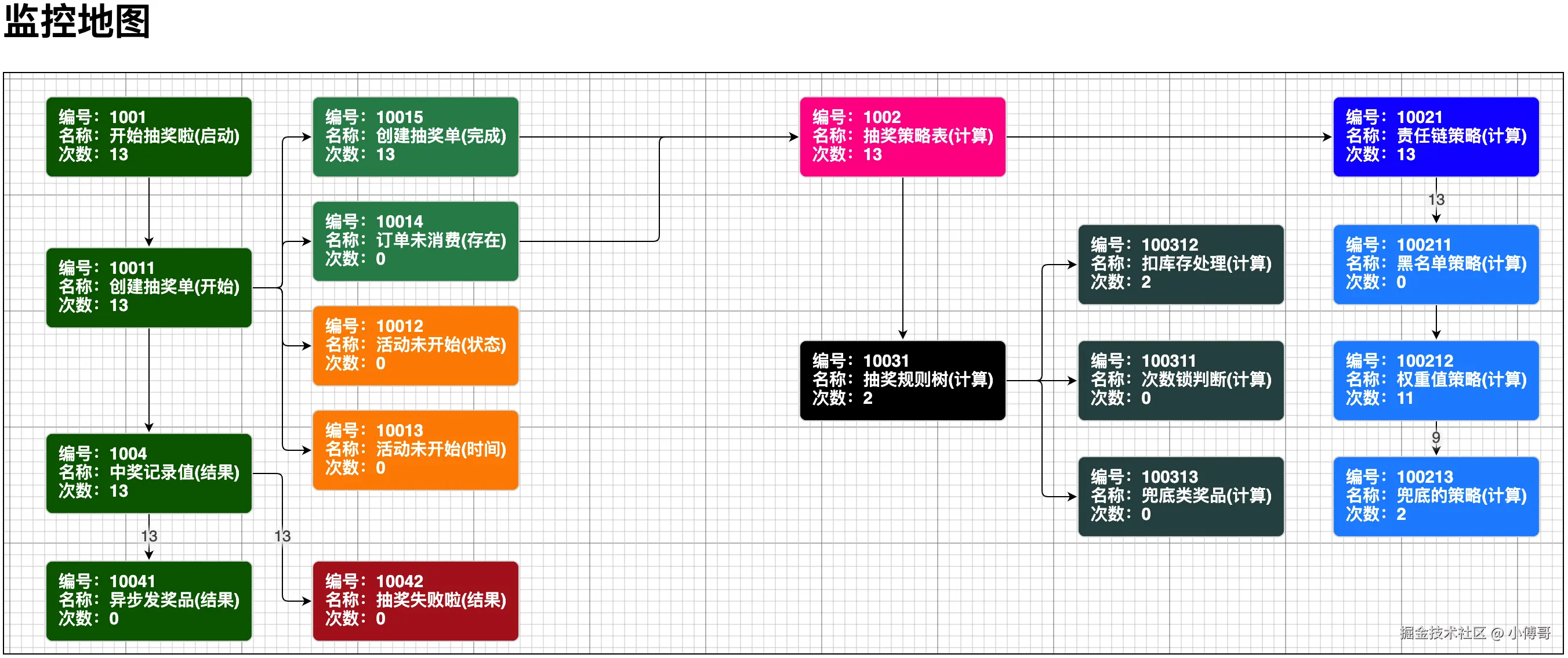Click node 100212 权重值策略(计算)

pos(1435,380)
